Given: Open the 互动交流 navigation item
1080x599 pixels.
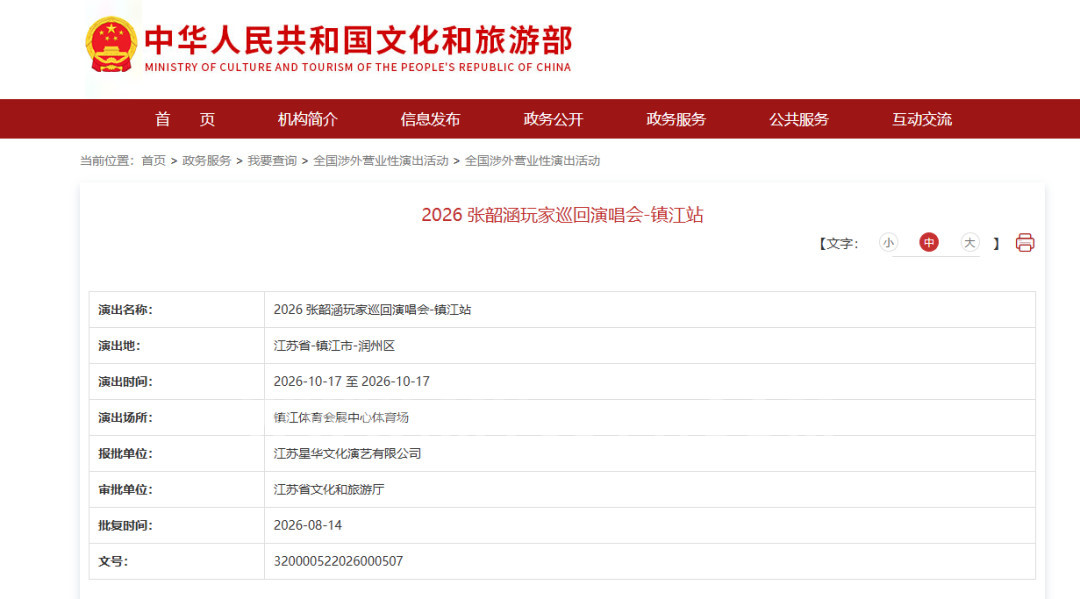Looking at the screenshot, I should tap(922, 119).
